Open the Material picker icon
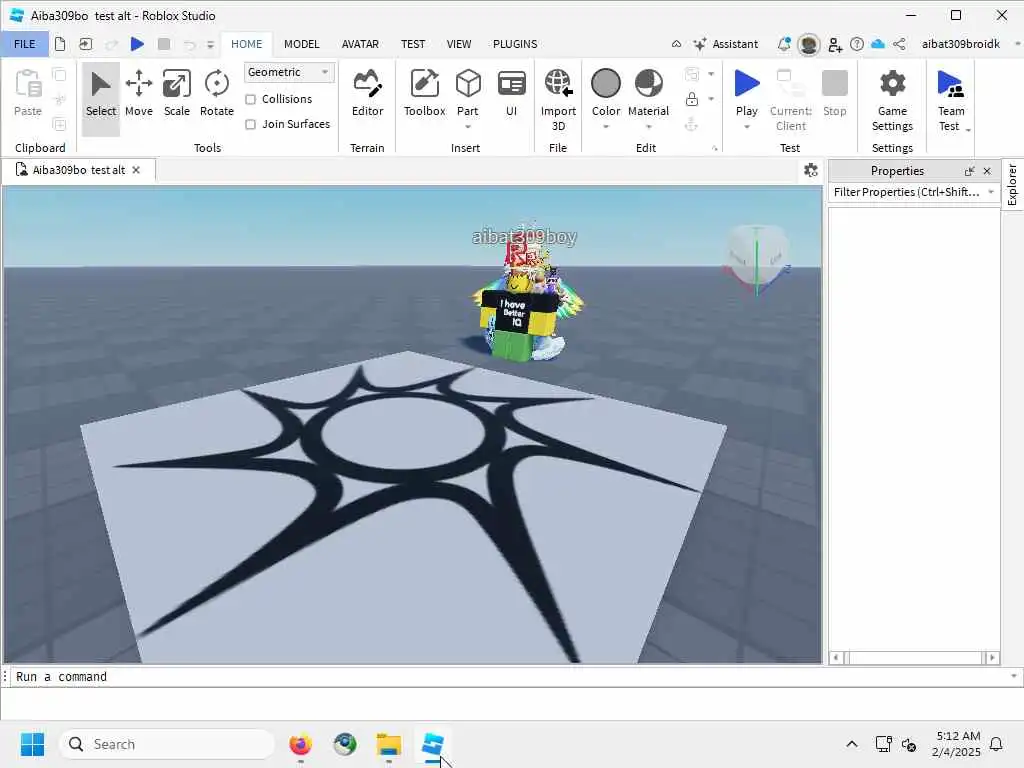 click(x=648, y=84)
